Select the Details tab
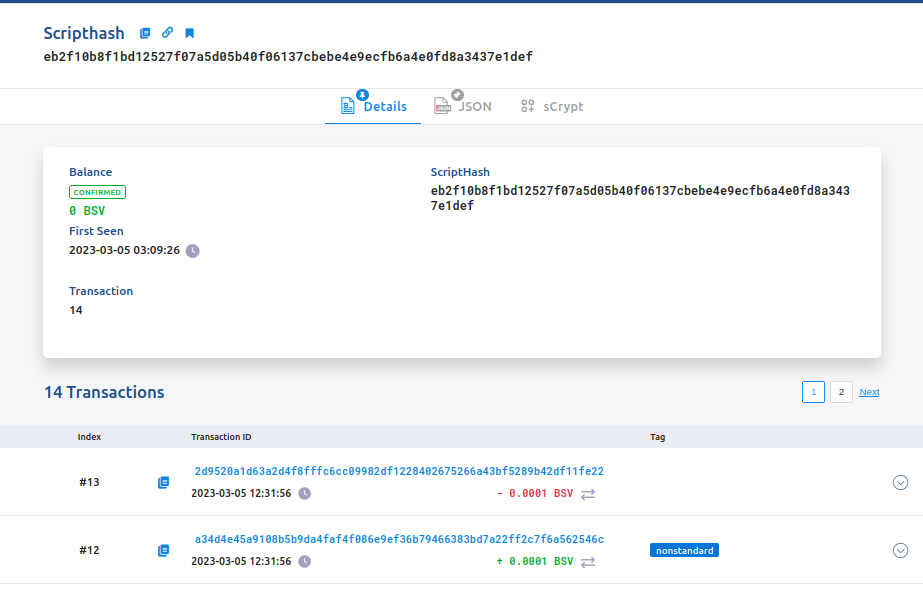Screen dimensions: 923x590 click(374, 106)
